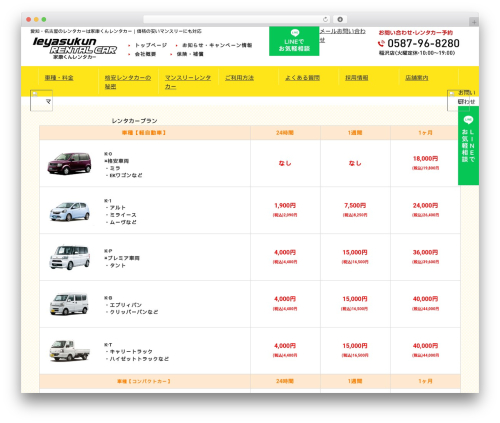Select 店舗案内 menu item
Screen dimensions: 500x423
click(417, 78)
